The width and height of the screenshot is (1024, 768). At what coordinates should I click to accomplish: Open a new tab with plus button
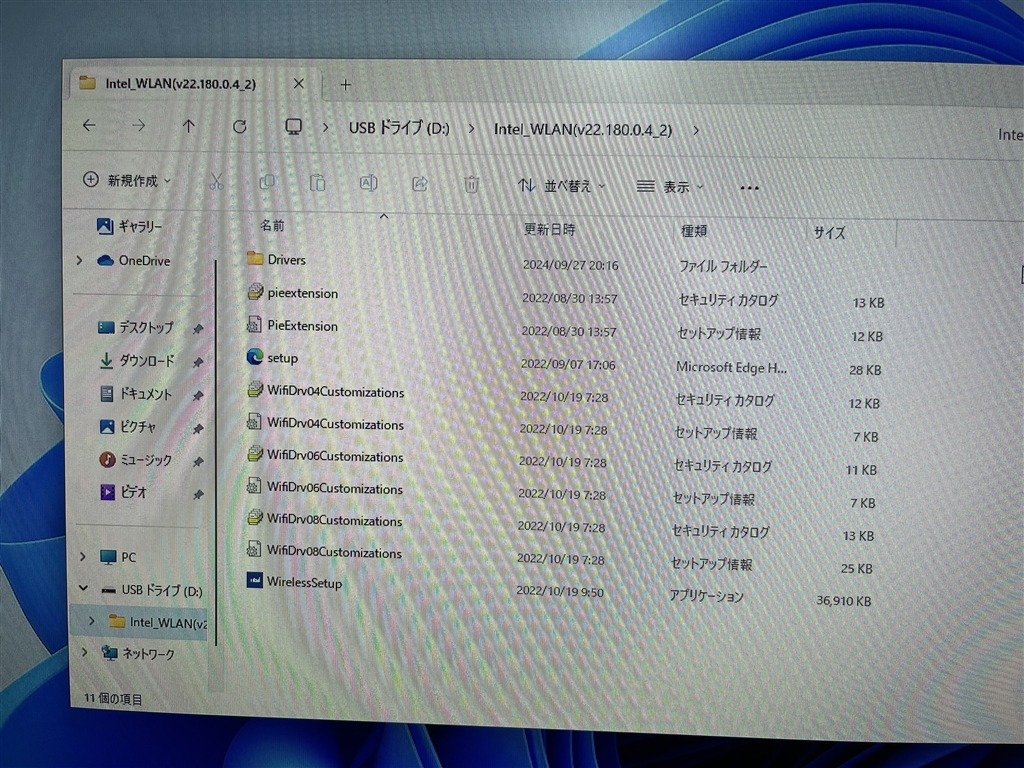click(x=345, y=85)
